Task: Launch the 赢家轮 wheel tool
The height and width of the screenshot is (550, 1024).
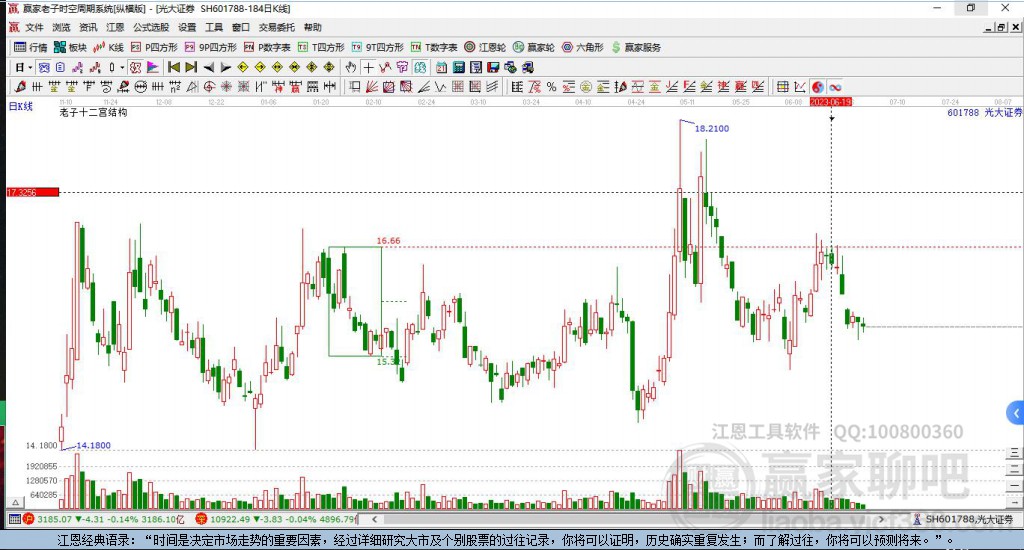Action: click(x=534, y=47)
